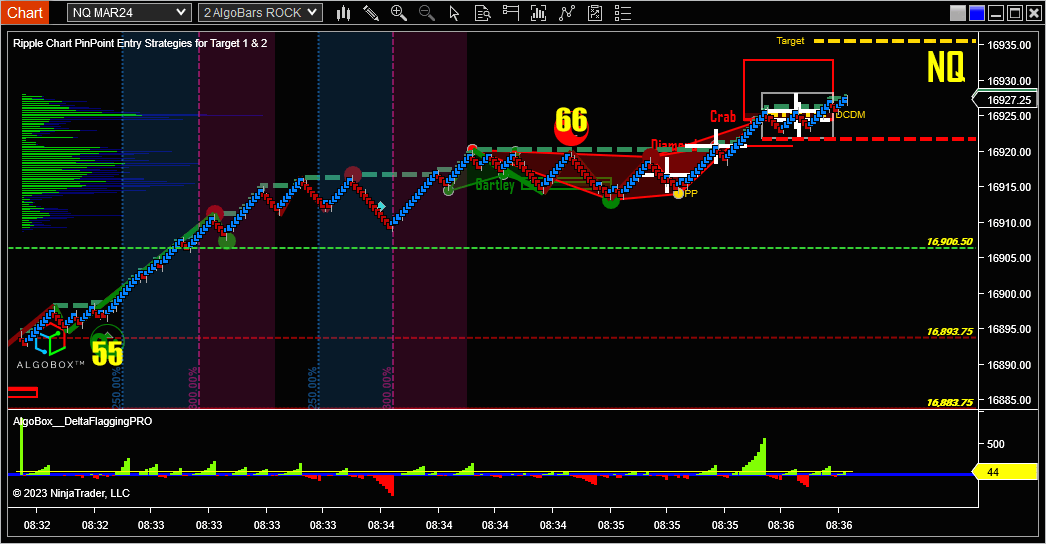The image size is (1046, 544).
Task: Click the red 66 signal marker
Action: (571, 122)
